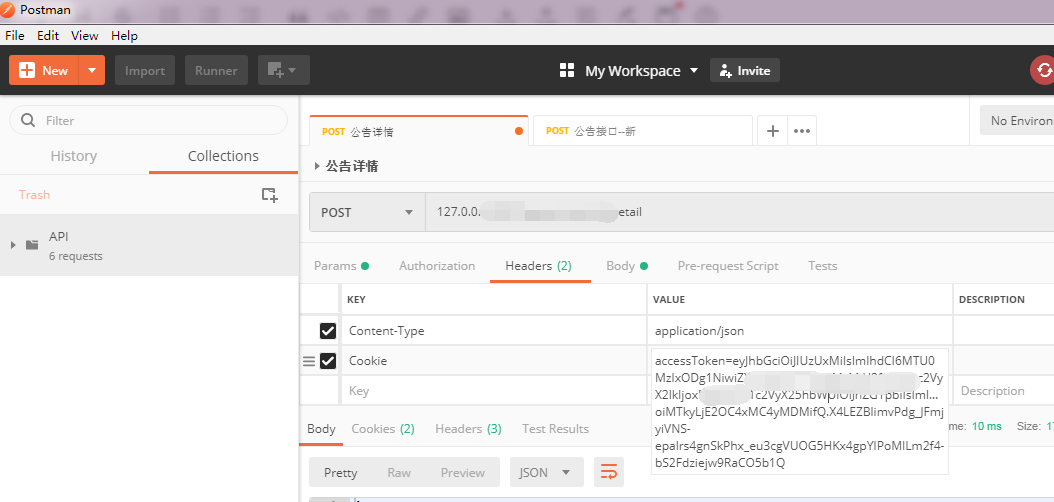
Task: Click the Import button
Action: [145, 71]
